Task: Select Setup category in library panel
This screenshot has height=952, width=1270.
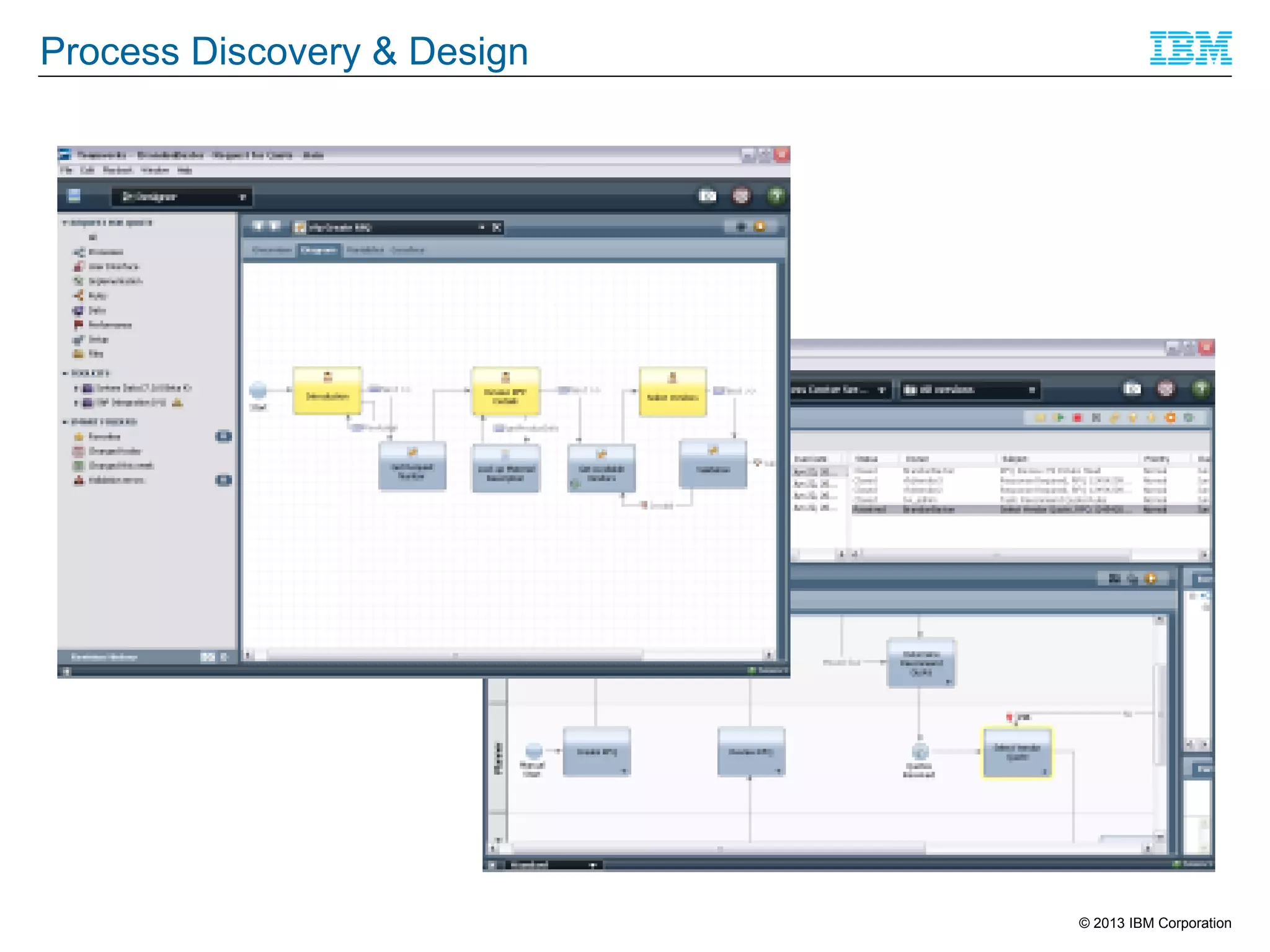Action: pos(91,339)
